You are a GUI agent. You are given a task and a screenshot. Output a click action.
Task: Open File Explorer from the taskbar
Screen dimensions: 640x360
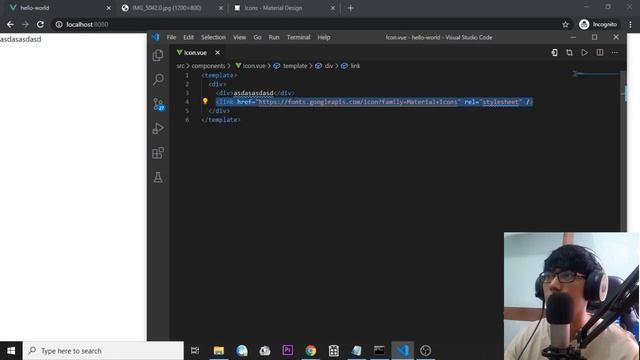219,351
